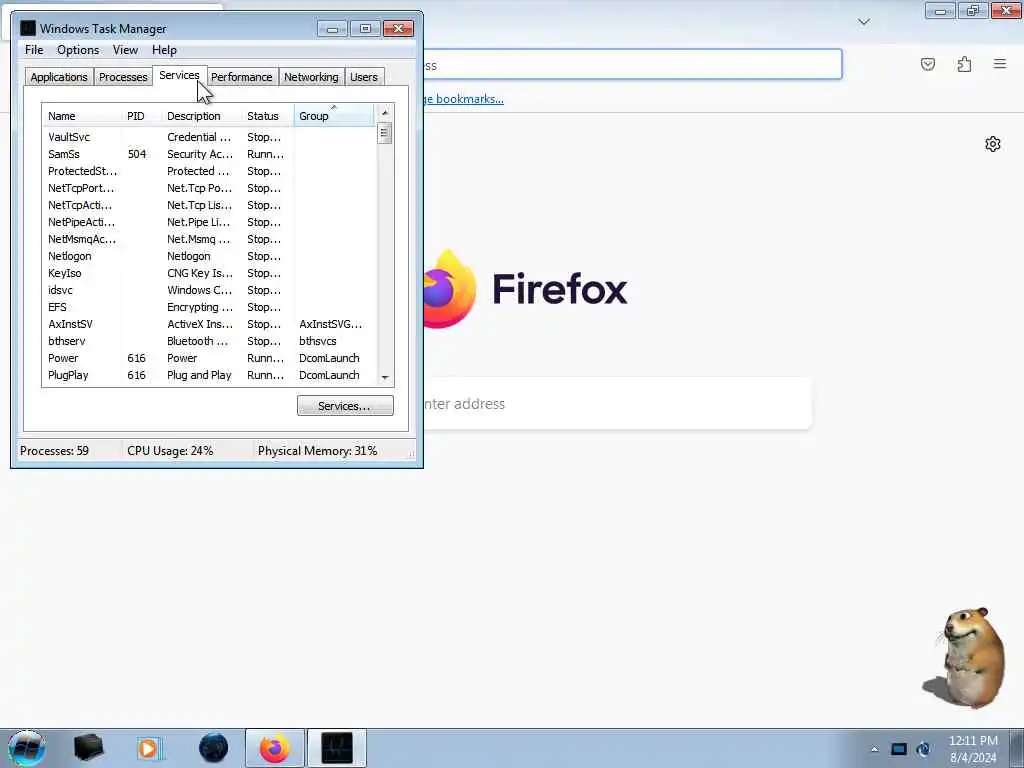Select the bthserv service row

[209, 341]
